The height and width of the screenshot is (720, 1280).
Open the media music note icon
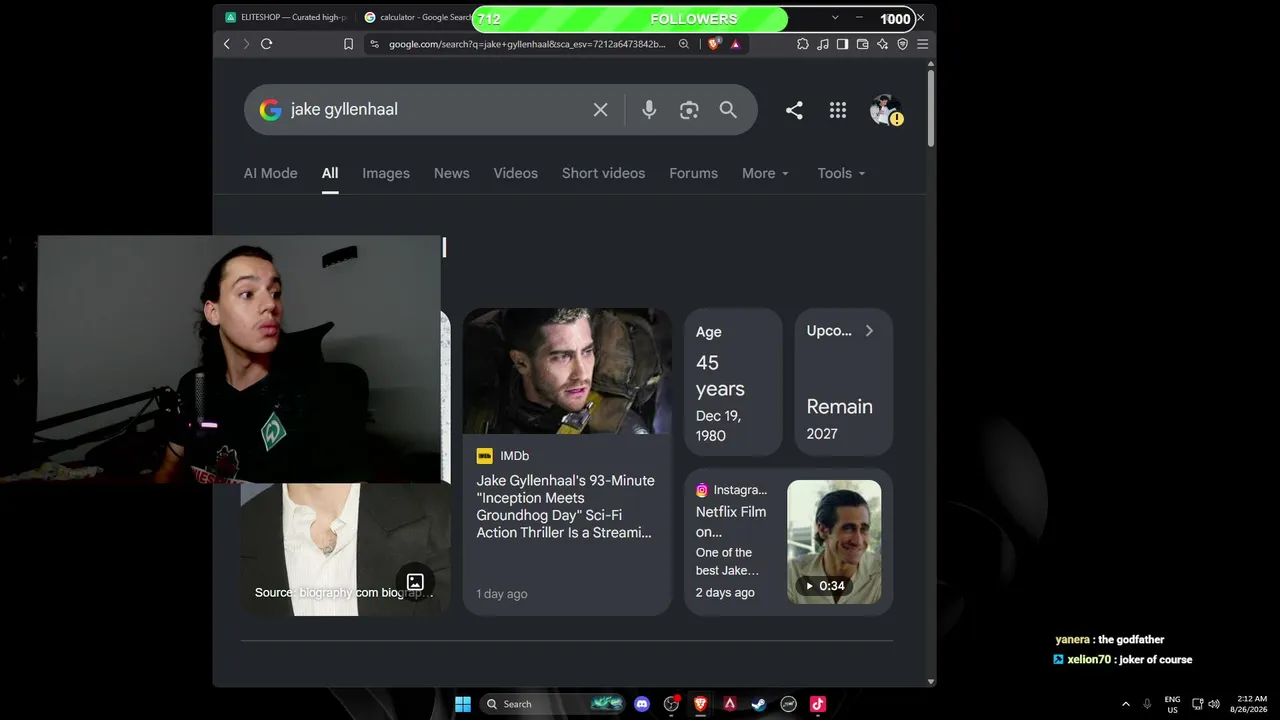pyautogui.click(x=823, y=44)
